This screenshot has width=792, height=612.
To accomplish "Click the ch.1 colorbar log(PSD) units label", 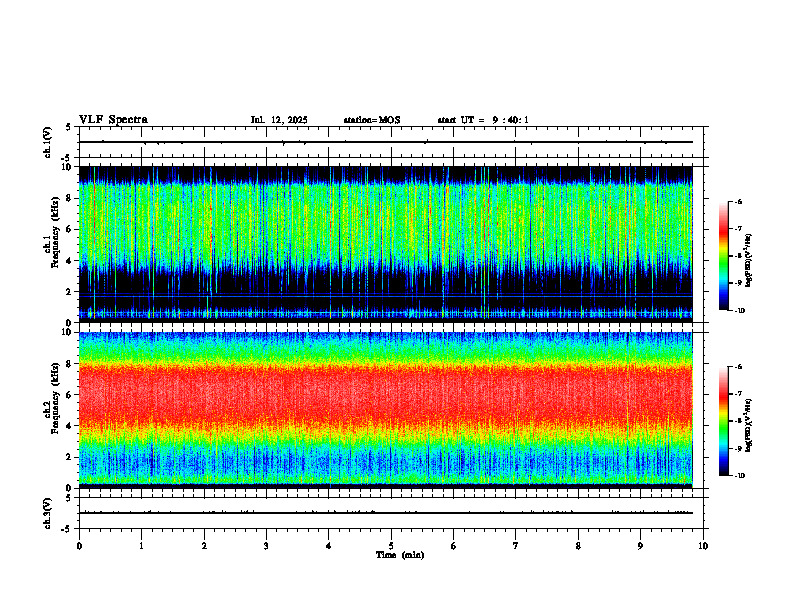I will pos(749,261).
